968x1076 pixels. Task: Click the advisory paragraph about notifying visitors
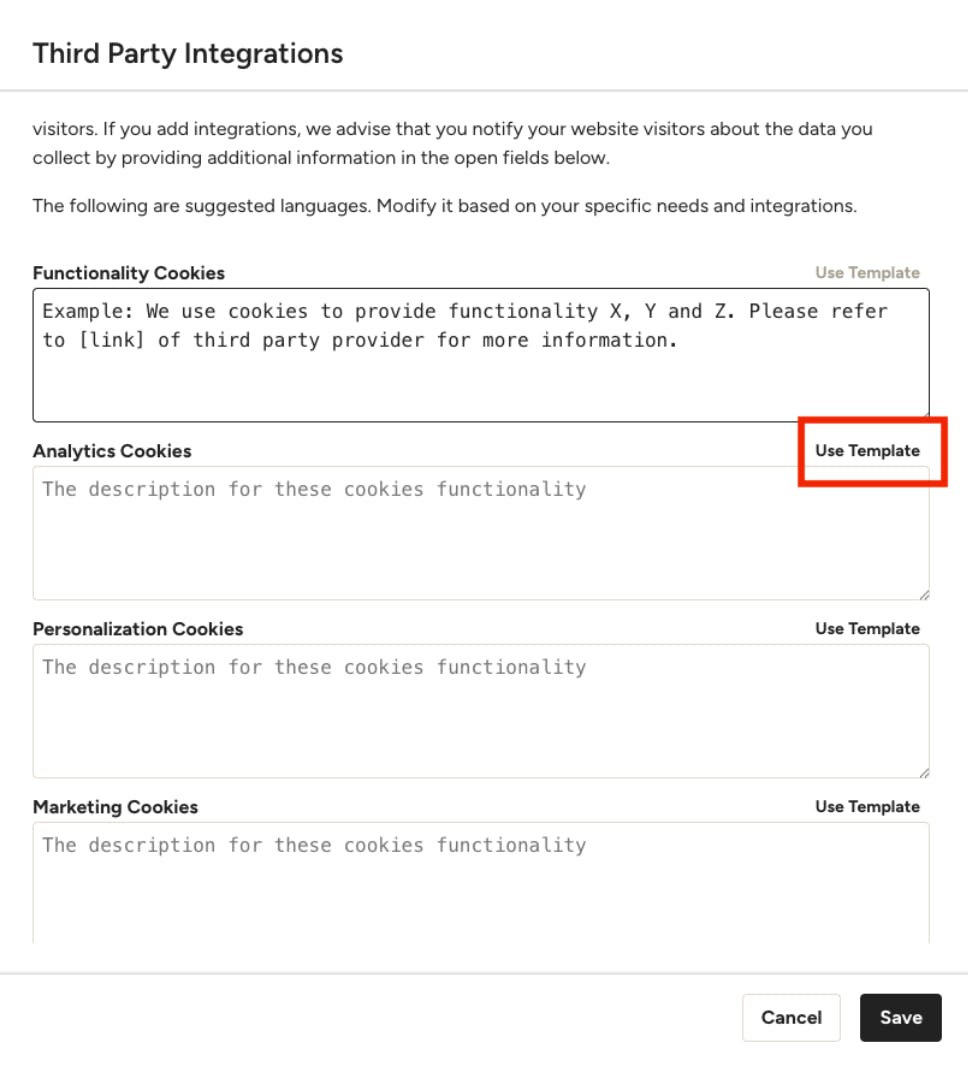click(452, 143)
